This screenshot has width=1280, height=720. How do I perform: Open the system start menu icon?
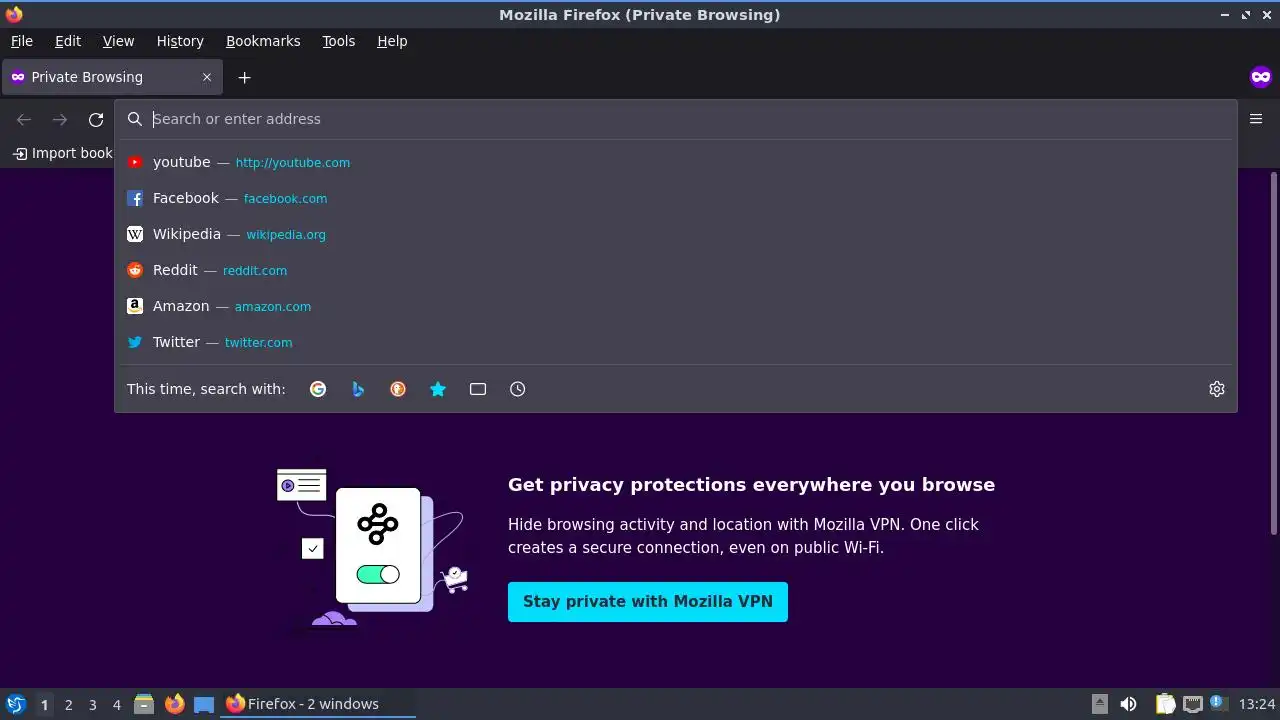(x=15, y=704)
